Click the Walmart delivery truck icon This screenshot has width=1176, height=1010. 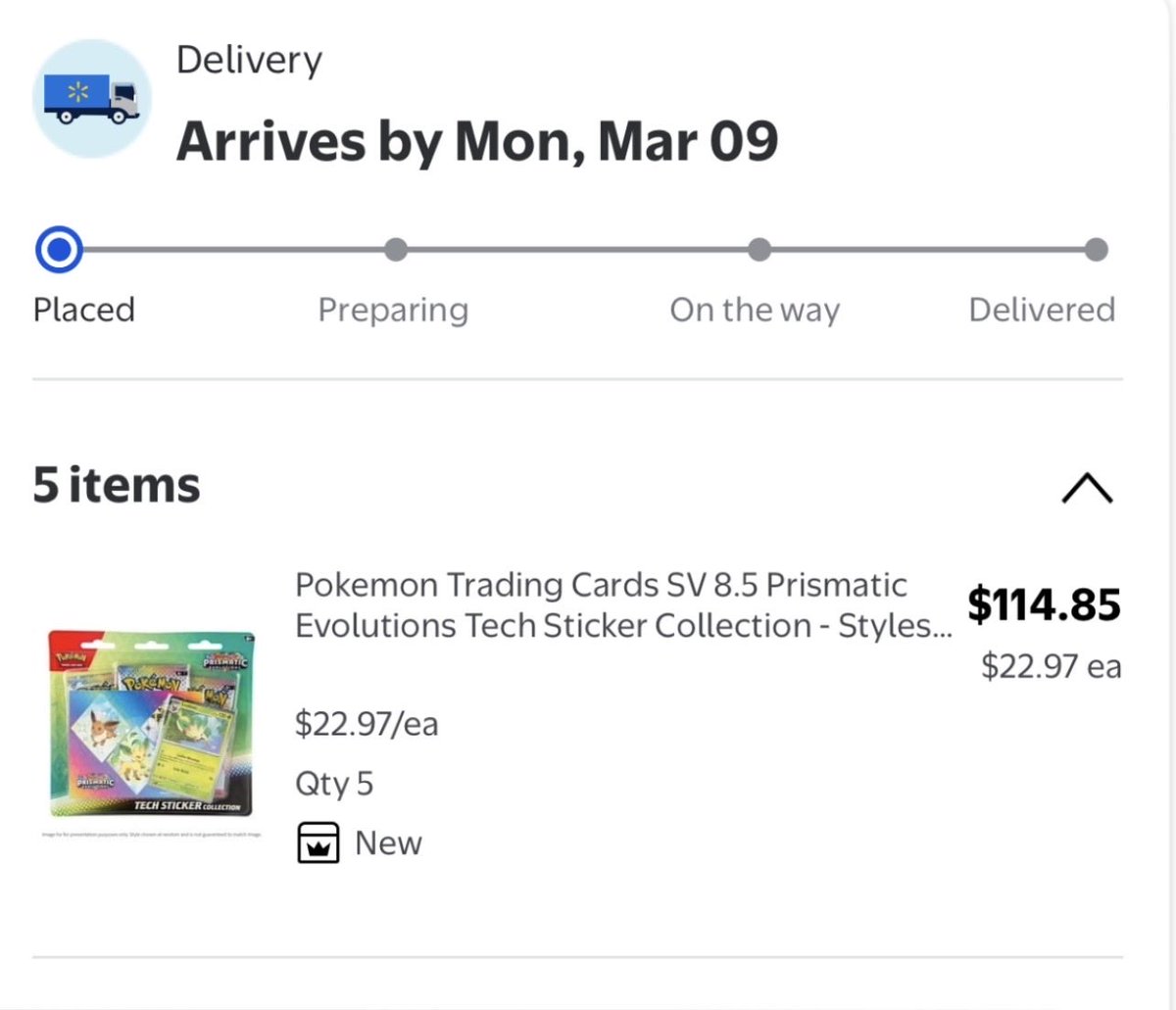point(92,99)
